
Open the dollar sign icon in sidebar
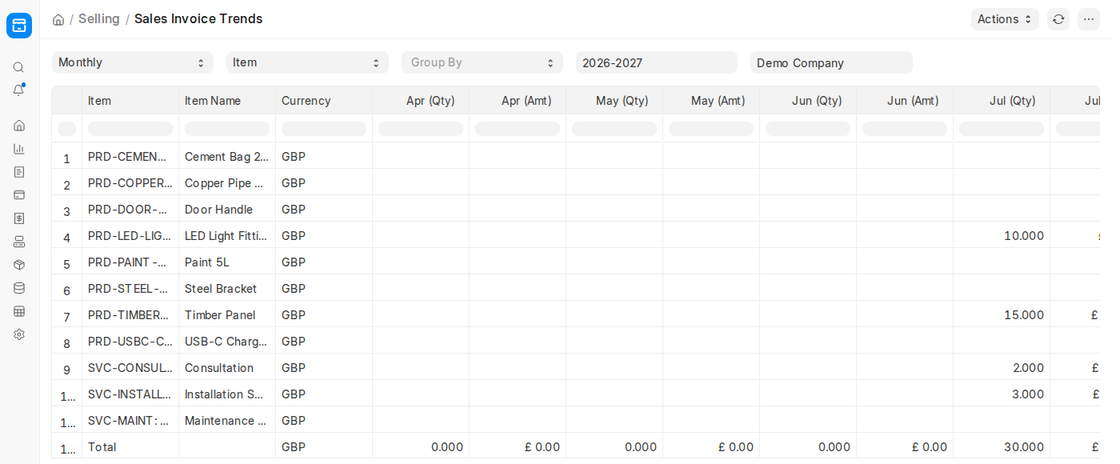tap(19, 218)
